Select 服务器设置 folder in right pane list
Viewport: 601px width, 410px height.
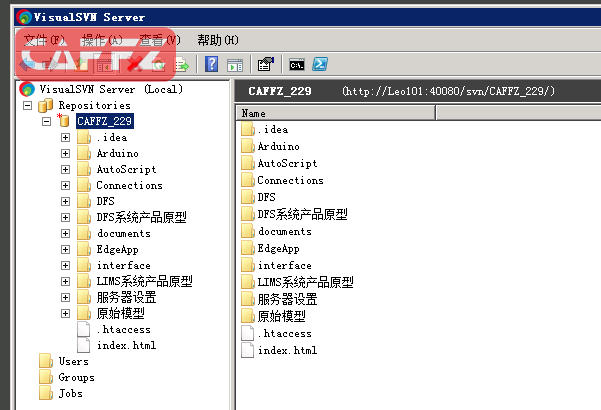287,299
